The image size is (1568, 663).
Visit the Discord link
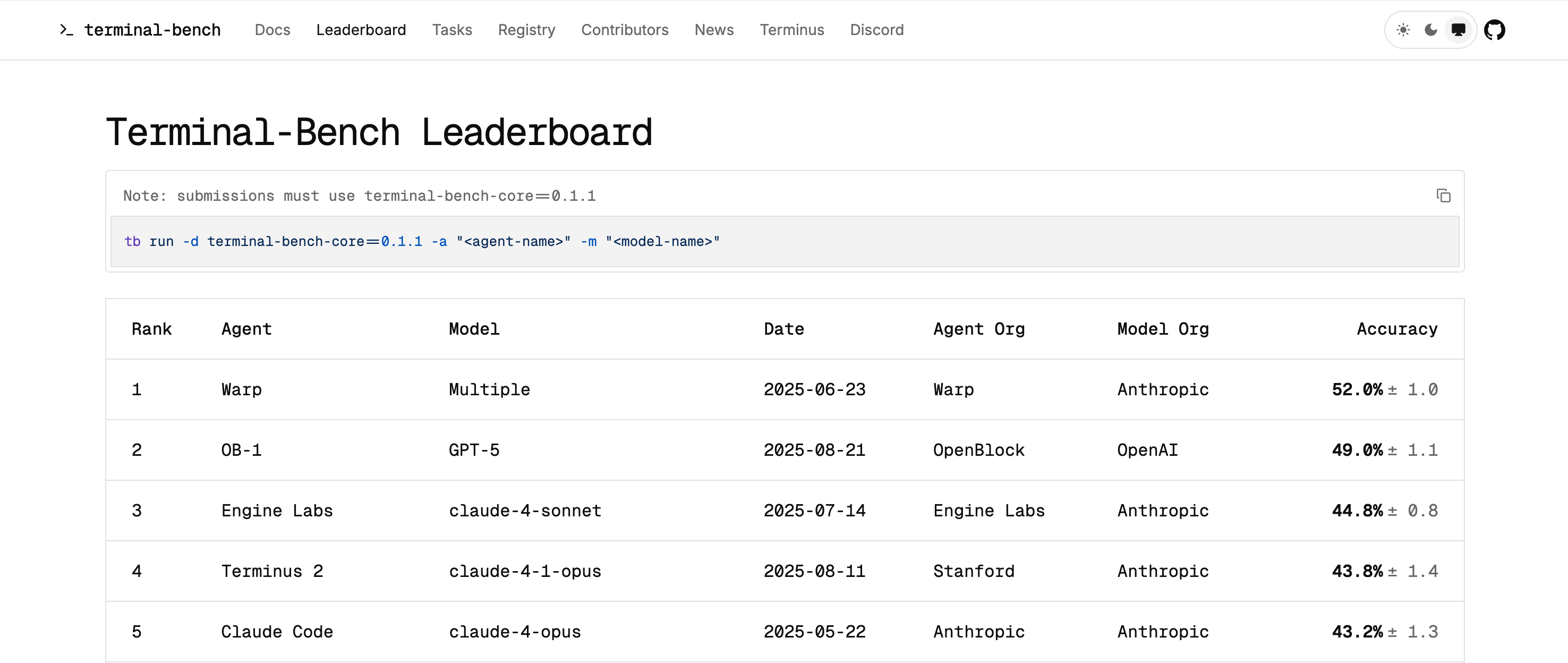[x=876, y=29]
